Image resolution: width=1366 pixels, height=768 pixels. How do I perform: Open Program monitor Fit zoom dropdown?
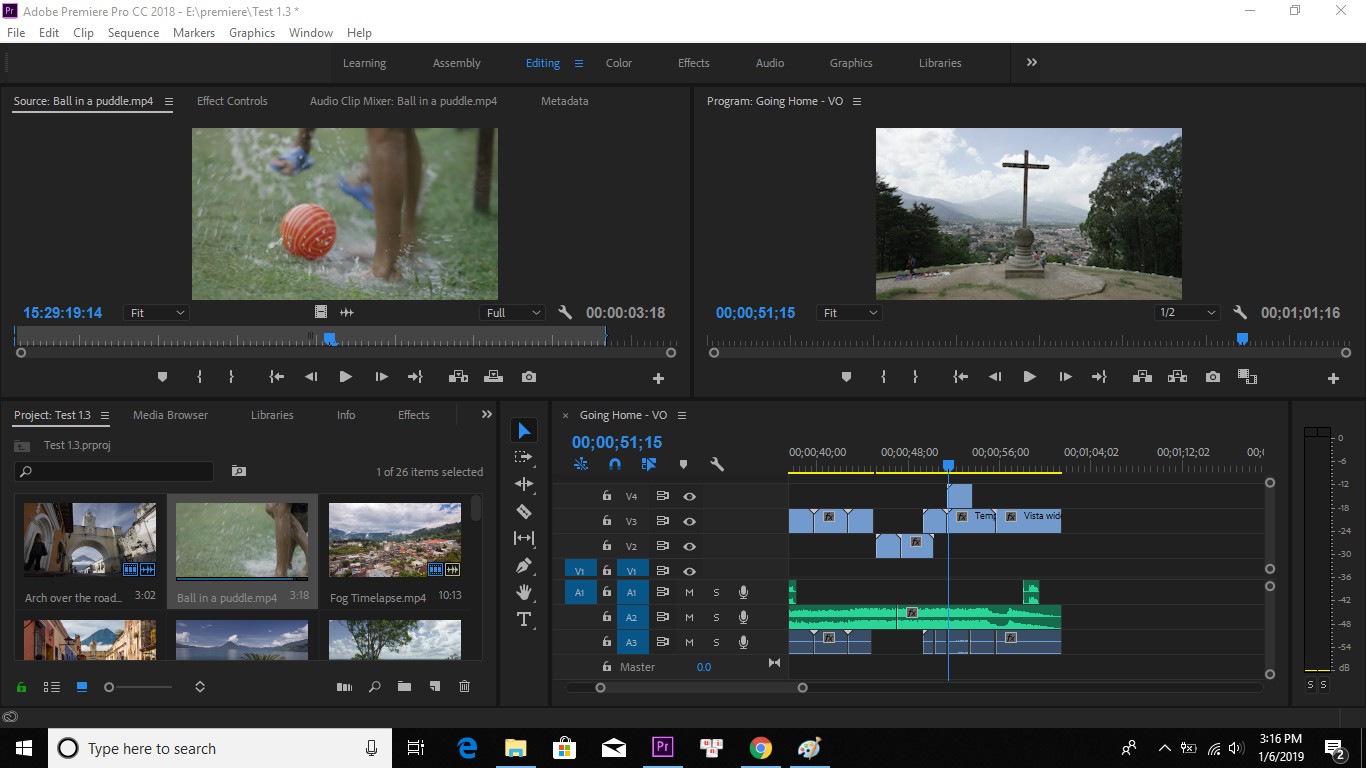click(849, 313)
